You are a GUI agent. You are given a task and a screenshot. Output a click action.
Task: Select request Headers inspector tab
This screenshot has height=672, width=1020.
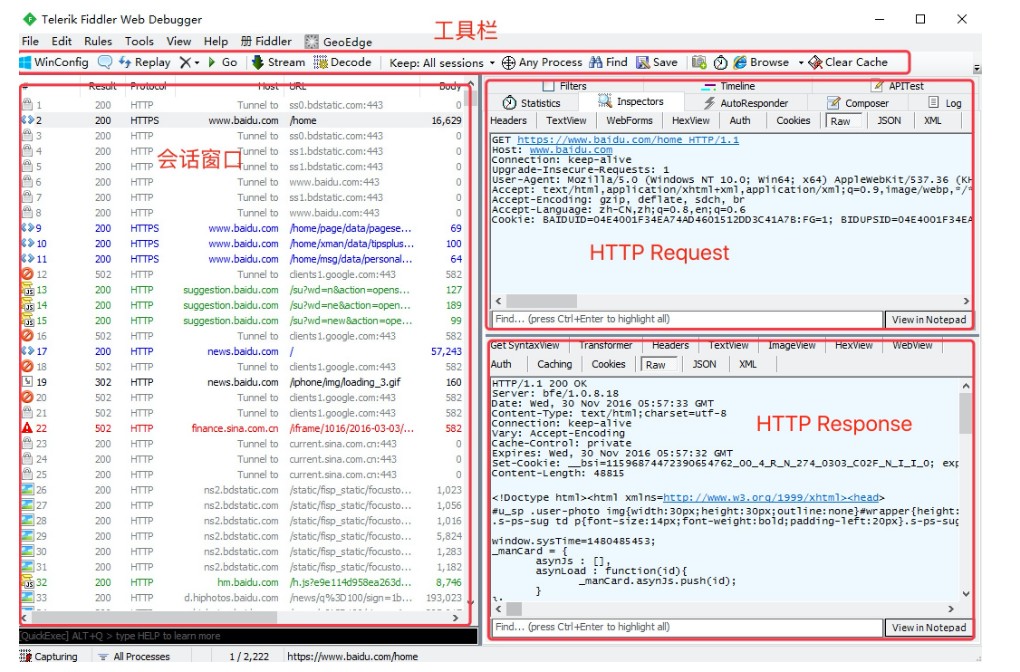pyautogui.click(x=508, y=120)
